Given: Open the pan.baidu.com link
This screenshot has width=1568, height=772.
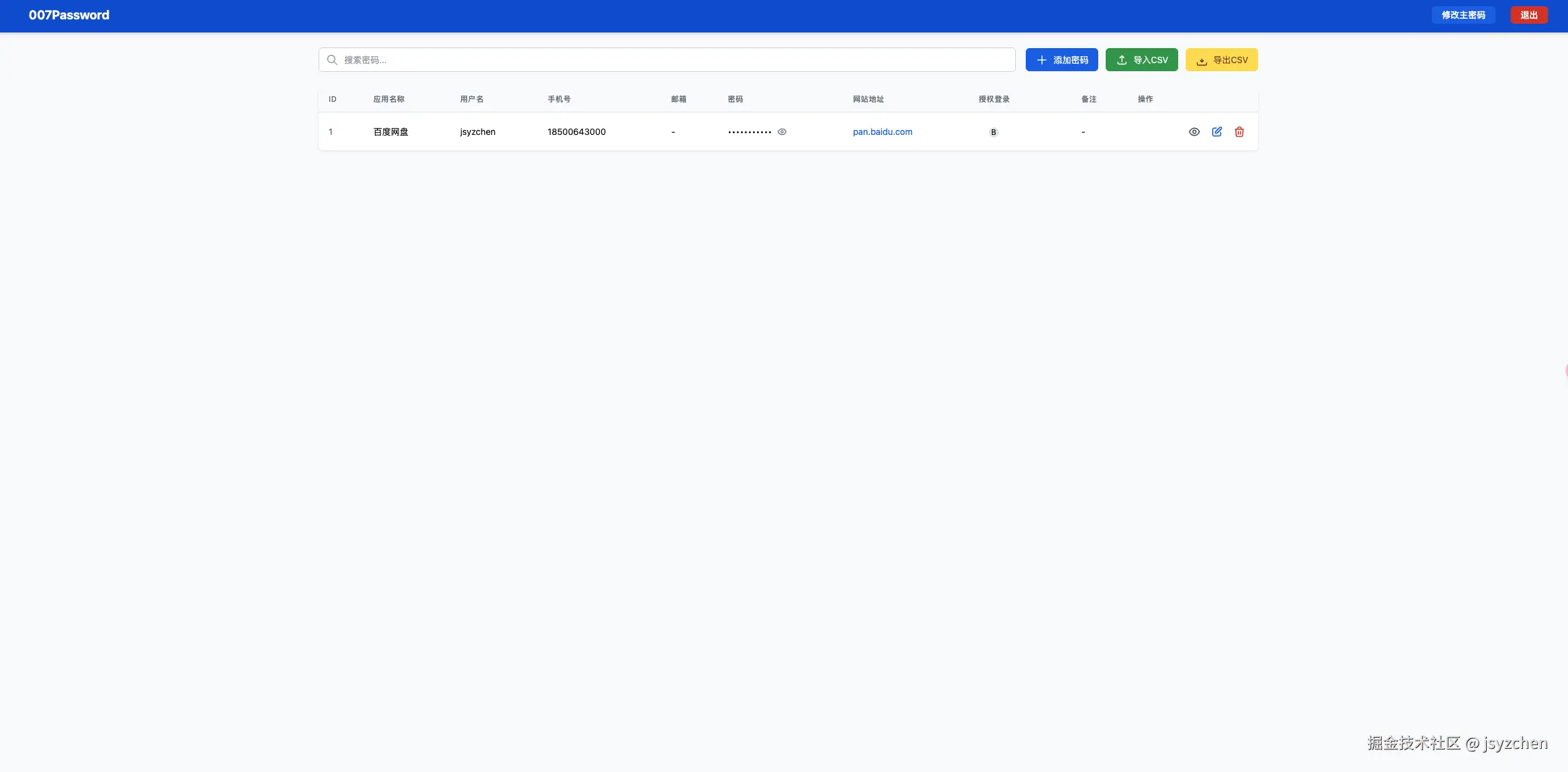Looking at the screenshot, I should [882, 132].
